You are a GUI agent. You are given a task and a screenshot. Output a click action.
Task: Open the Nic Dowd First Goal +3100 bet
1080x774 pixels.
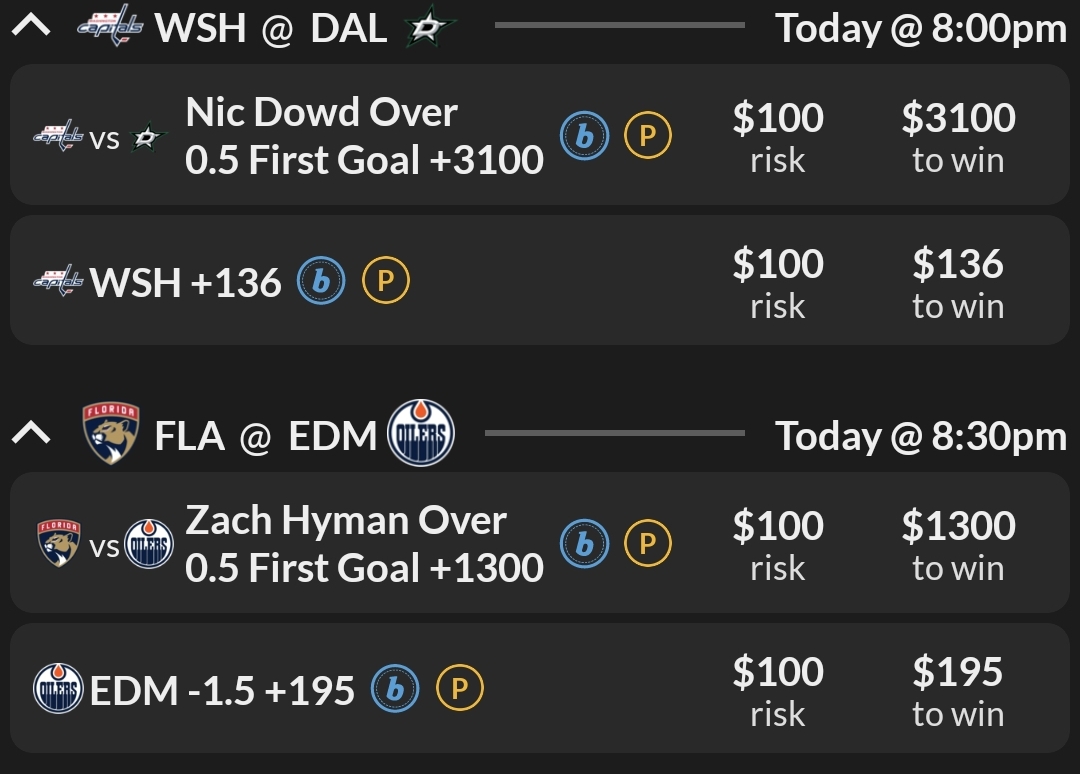(364, 136)
